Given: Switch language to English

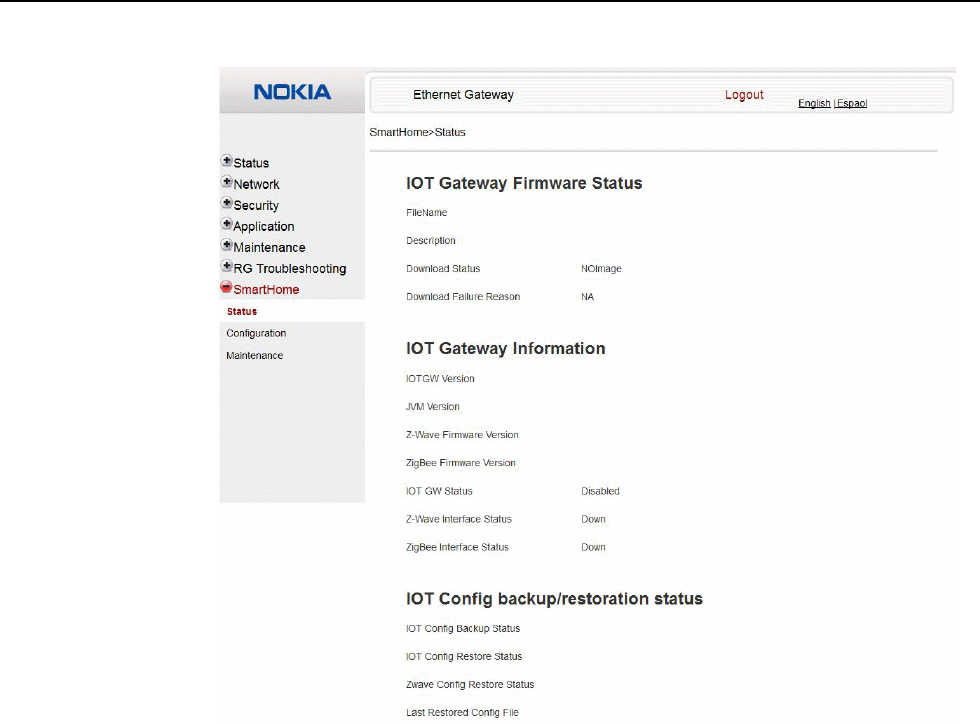Looking at the screenshot, I should point(814,103).
